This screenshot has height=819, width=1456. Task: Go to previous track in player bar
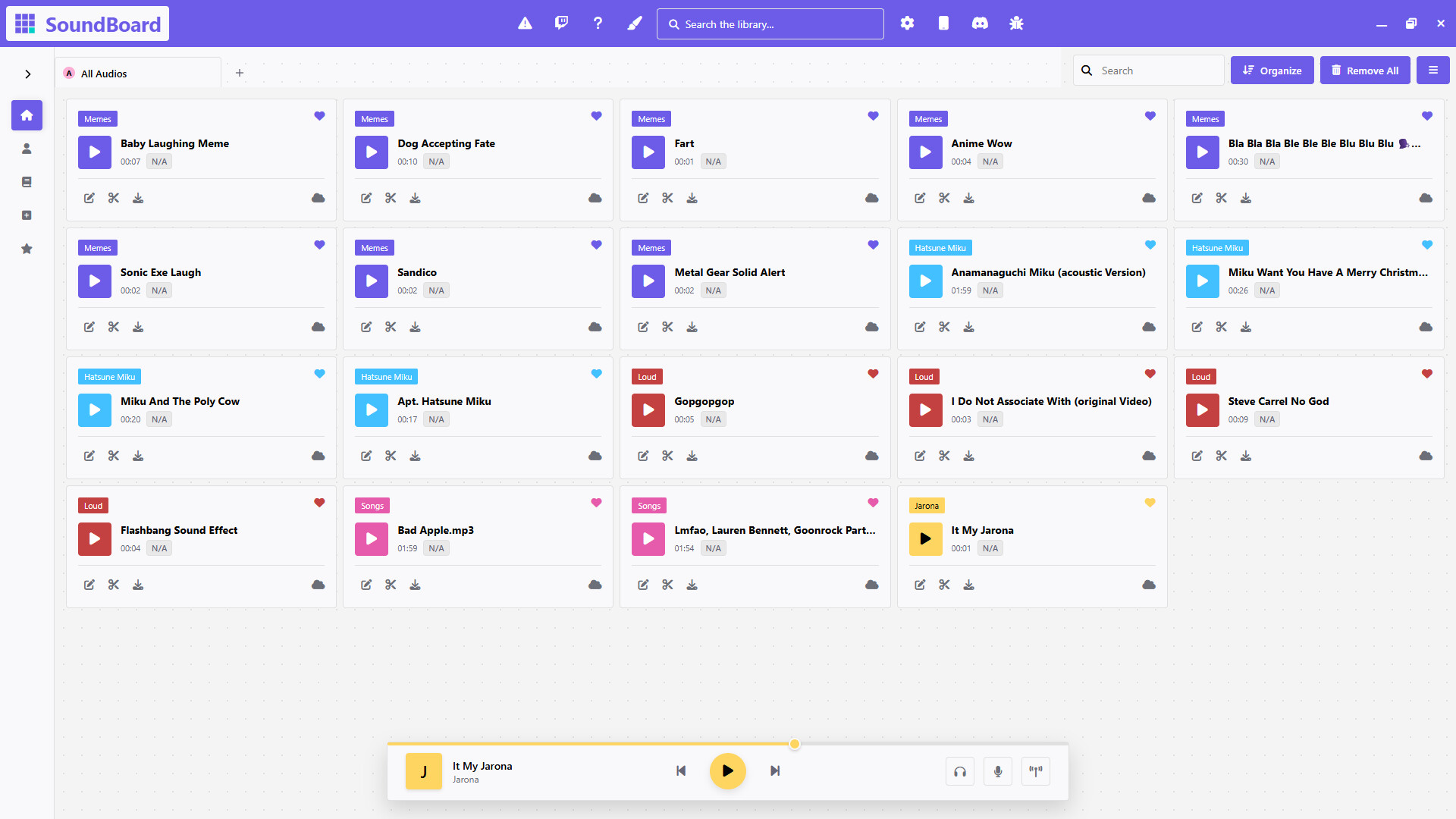coord(681,771)
